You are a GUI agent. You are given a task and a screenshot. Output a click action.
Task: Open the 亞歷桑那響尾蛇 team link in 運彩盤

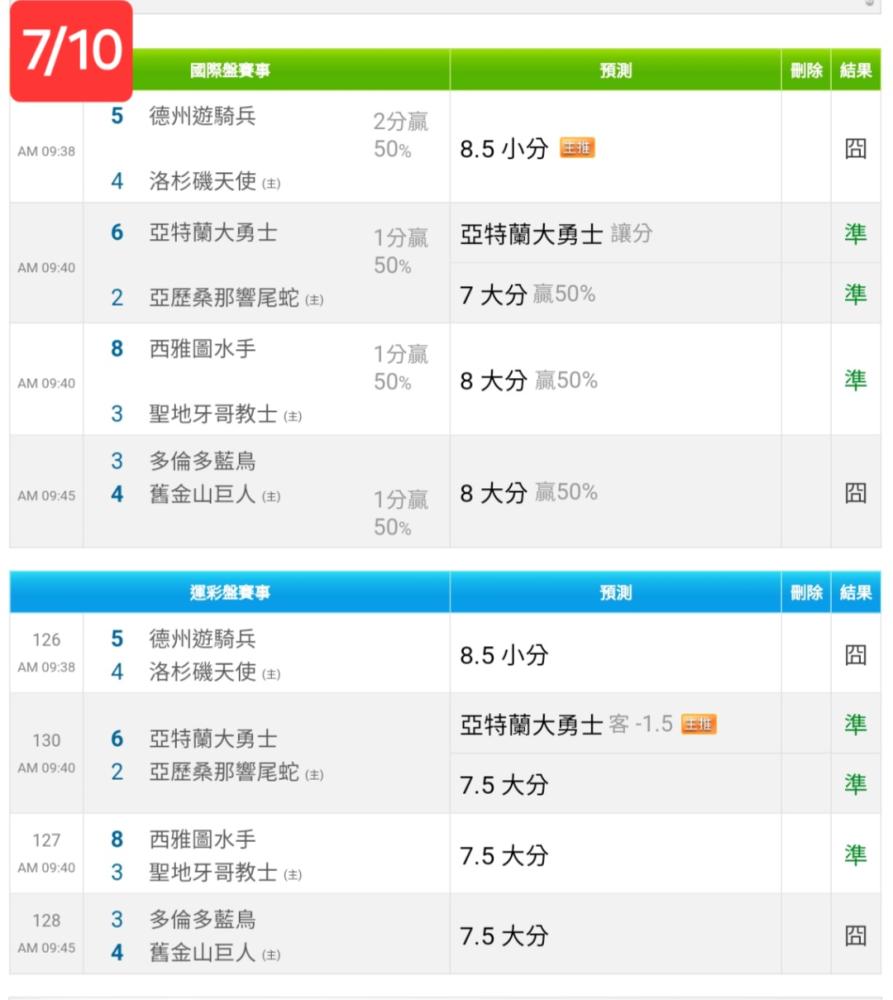tap(224, 772)
